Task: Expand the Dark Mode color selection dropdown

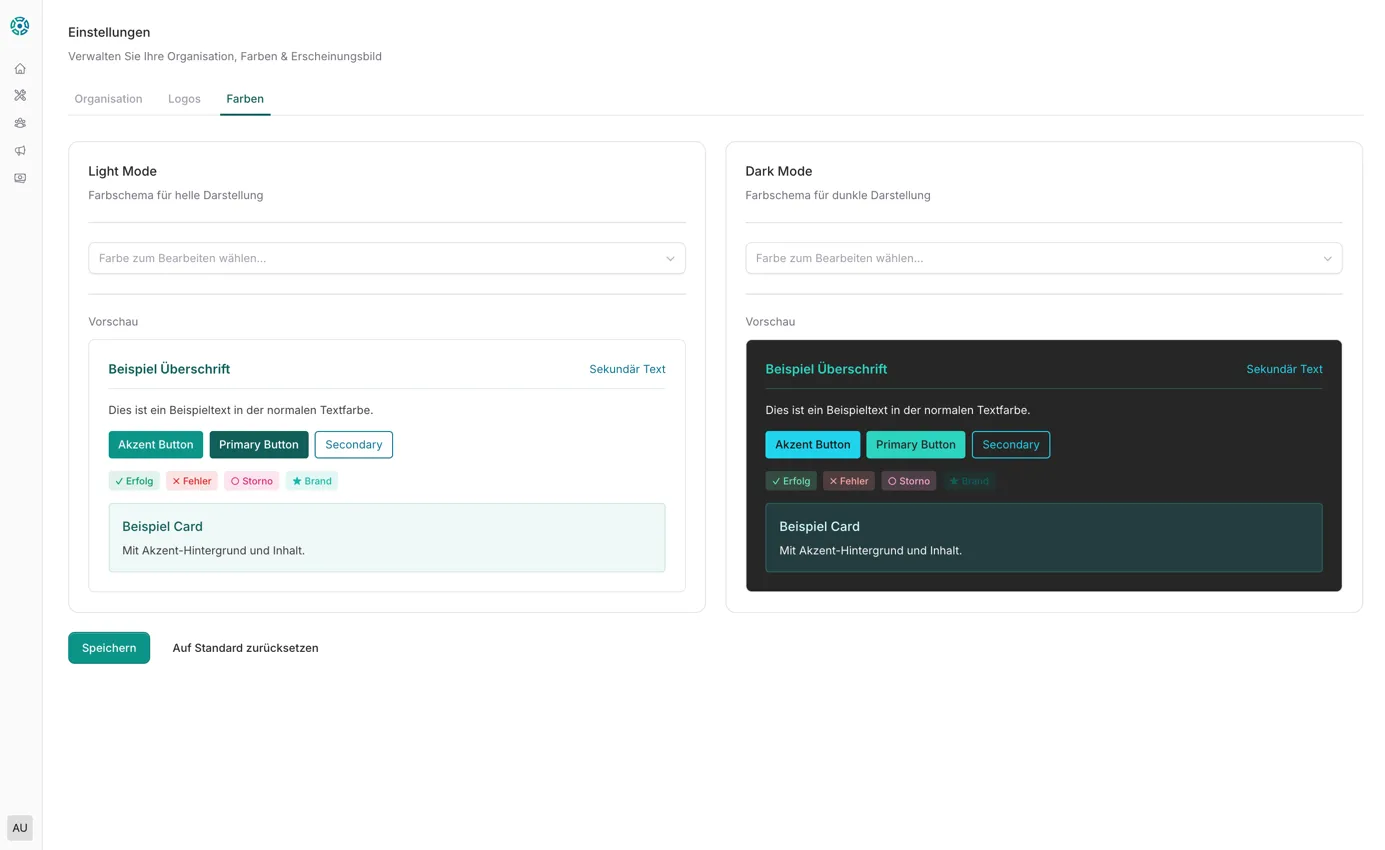Action: 1043,258
